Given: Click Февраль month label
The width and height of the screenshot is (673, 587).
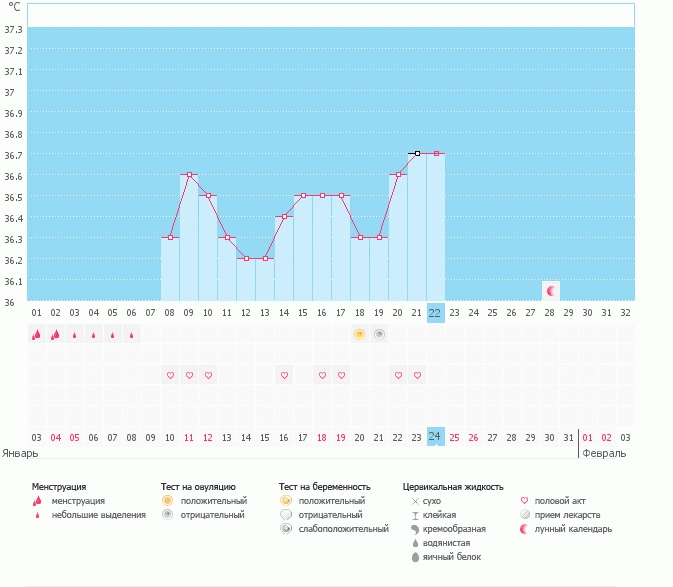Looking at the screenshot, I should click(604, 453).
